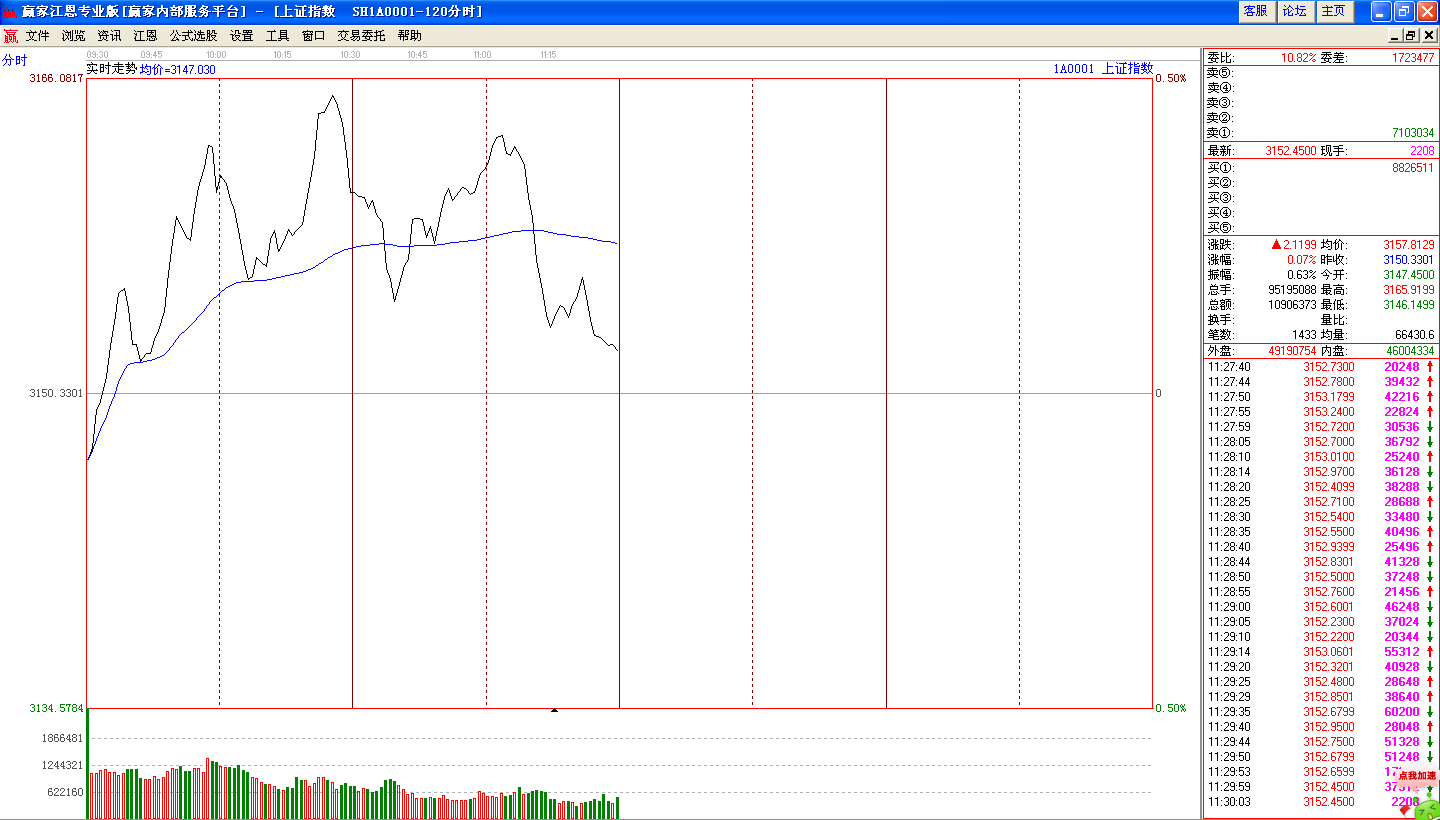Click the 委差 1723477 value
Viewport: 1440px width, 820px height.
click(1413, 58)
